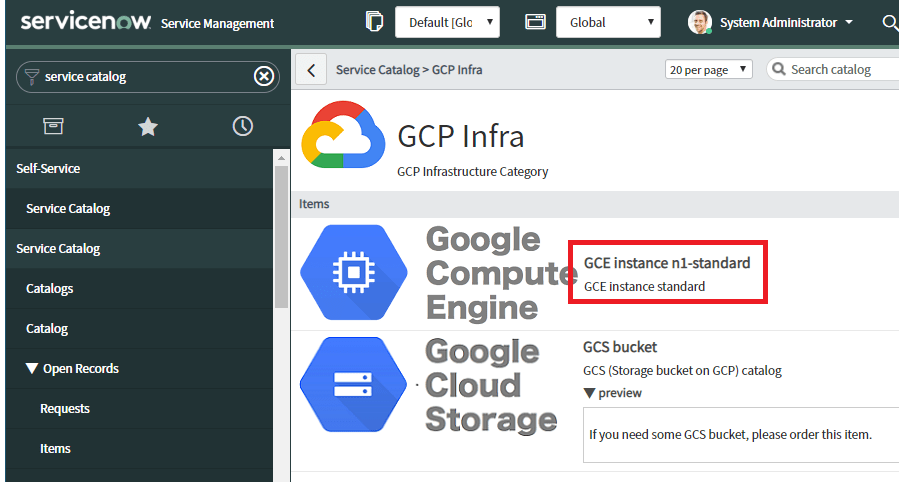The image size is (899, 482).
Task: Open the Items module
Action: tap(139, 449)
